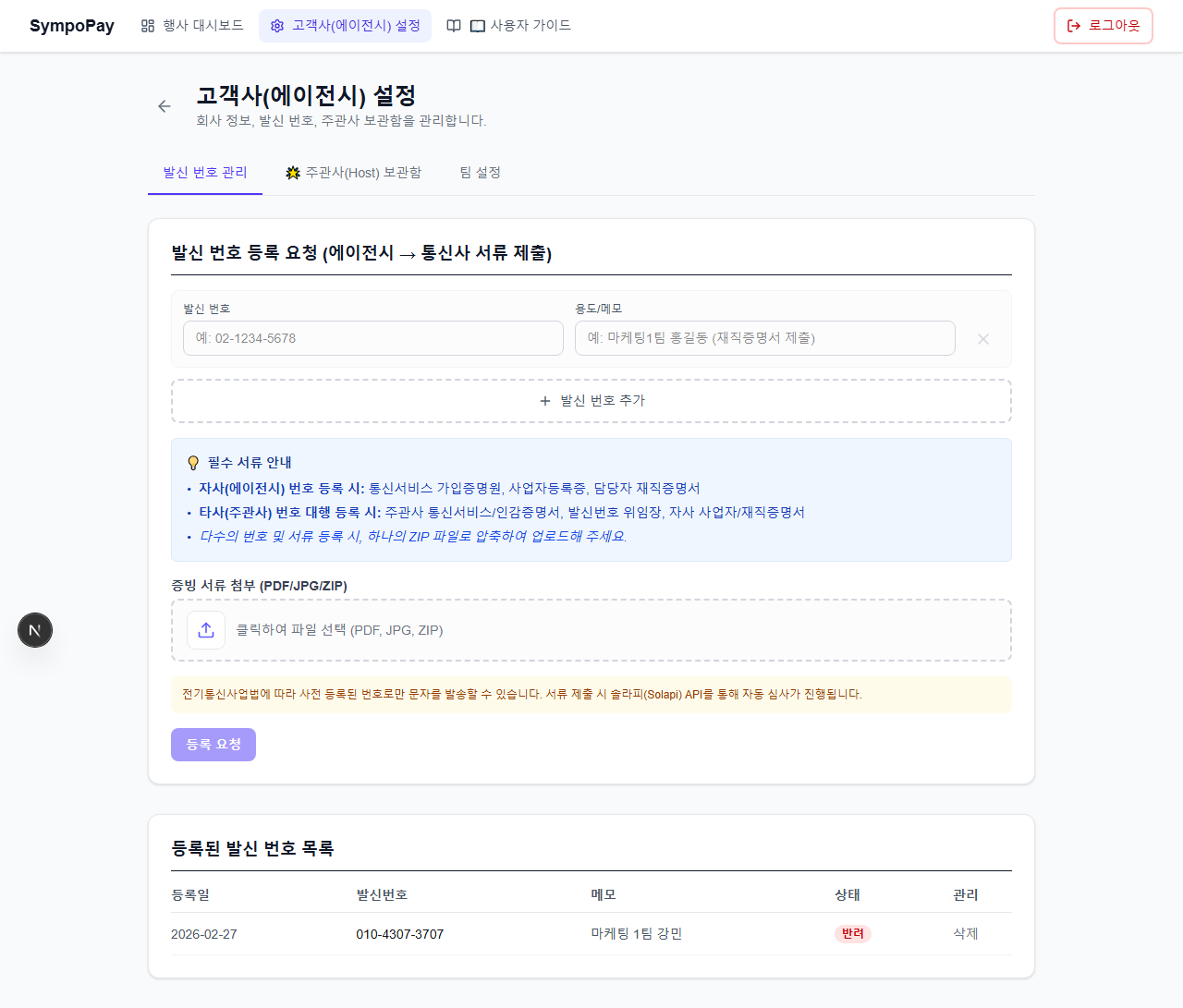Remove the sender number row with X icon
This screenshot has height=1008, width=1183.
pyautogui.click(x=983, y=339)
